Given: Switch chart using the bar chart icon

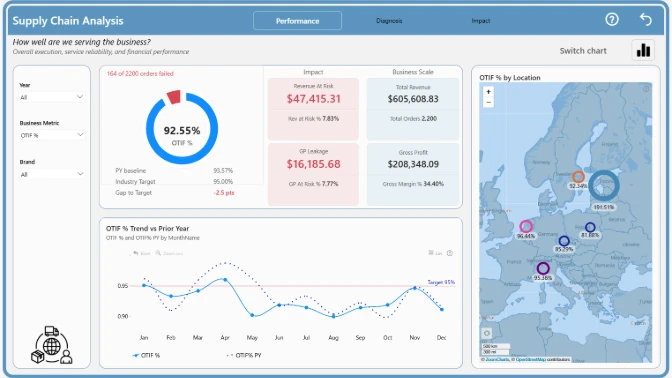Looking at the screenshot, I should click(x=643, y=50).
